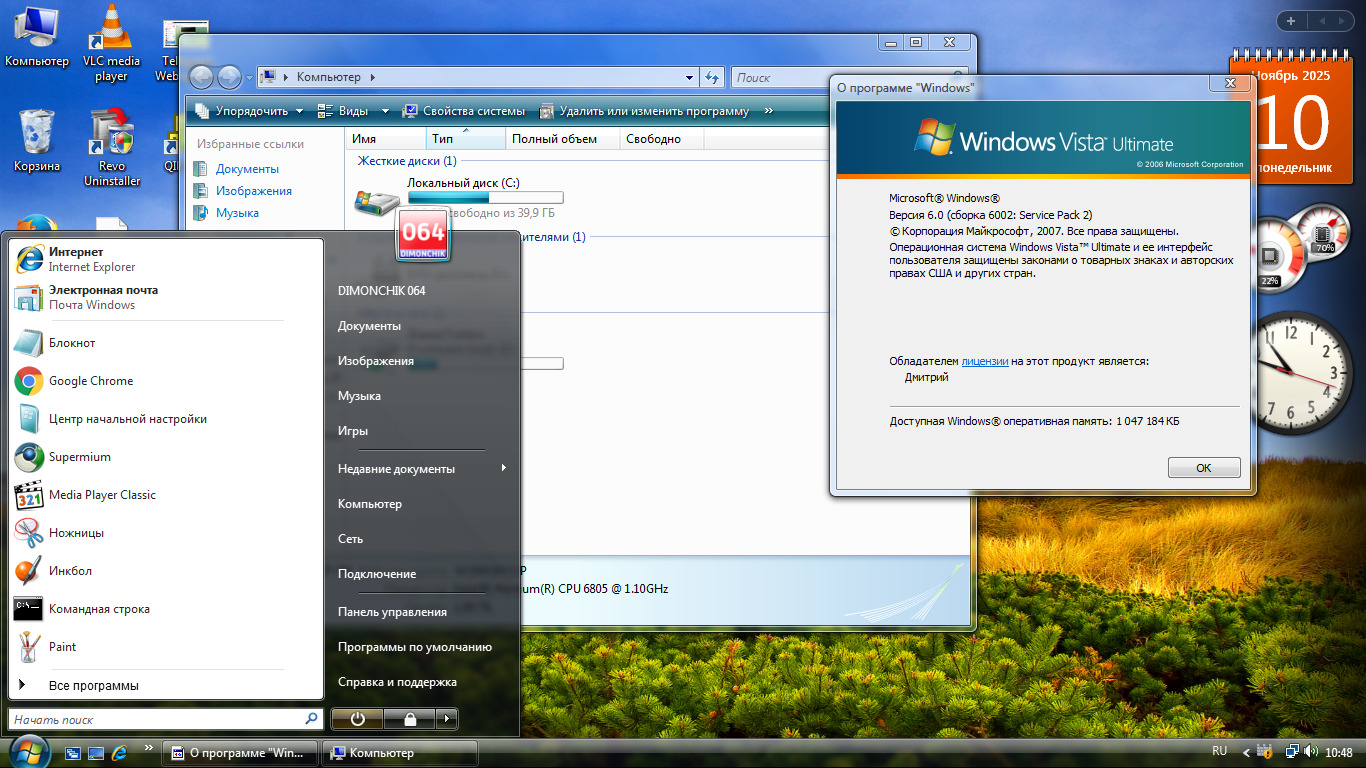Viewport: 1366px width, 768px height.
Task: Open Панель управления from Start menu
Action: (392, 612)
